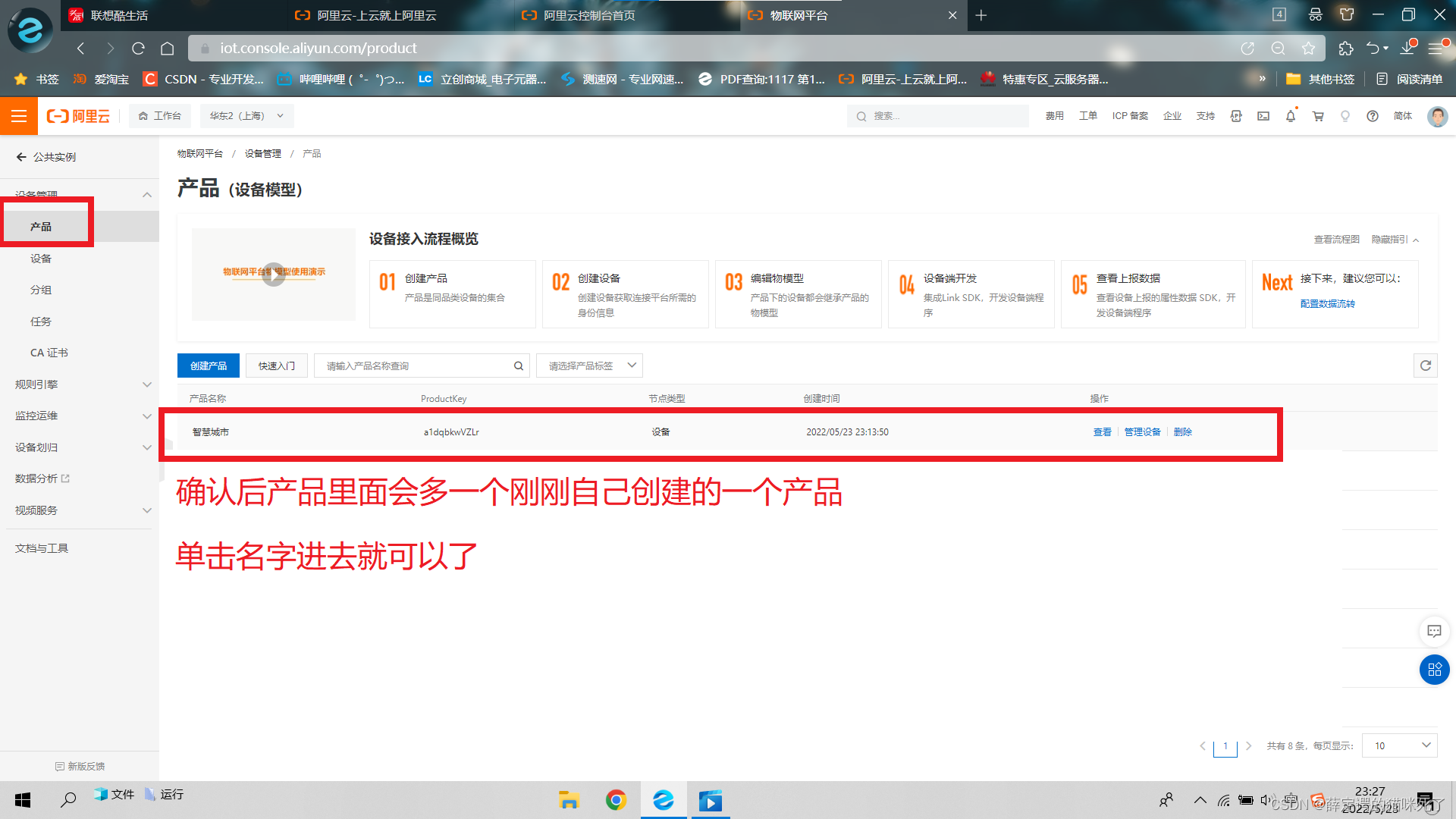The width and height of the screenshot is (1456, 819).
Task: Switch to the 联想酷生活 browser tab
Action: (x=119, y=15)
